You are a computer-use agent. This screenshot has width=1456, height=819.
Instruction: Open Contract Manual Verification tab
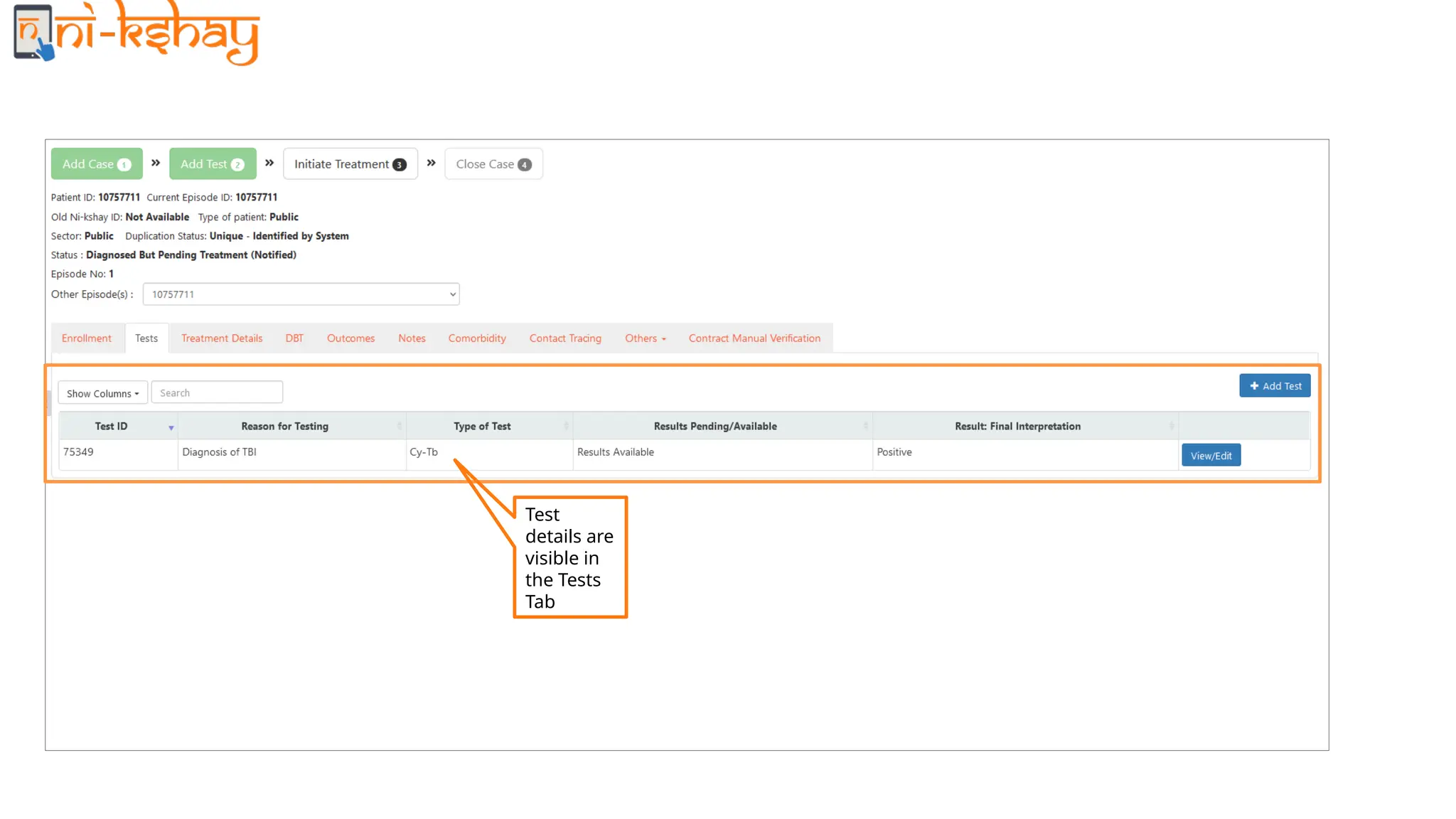[x=754, y=338]
